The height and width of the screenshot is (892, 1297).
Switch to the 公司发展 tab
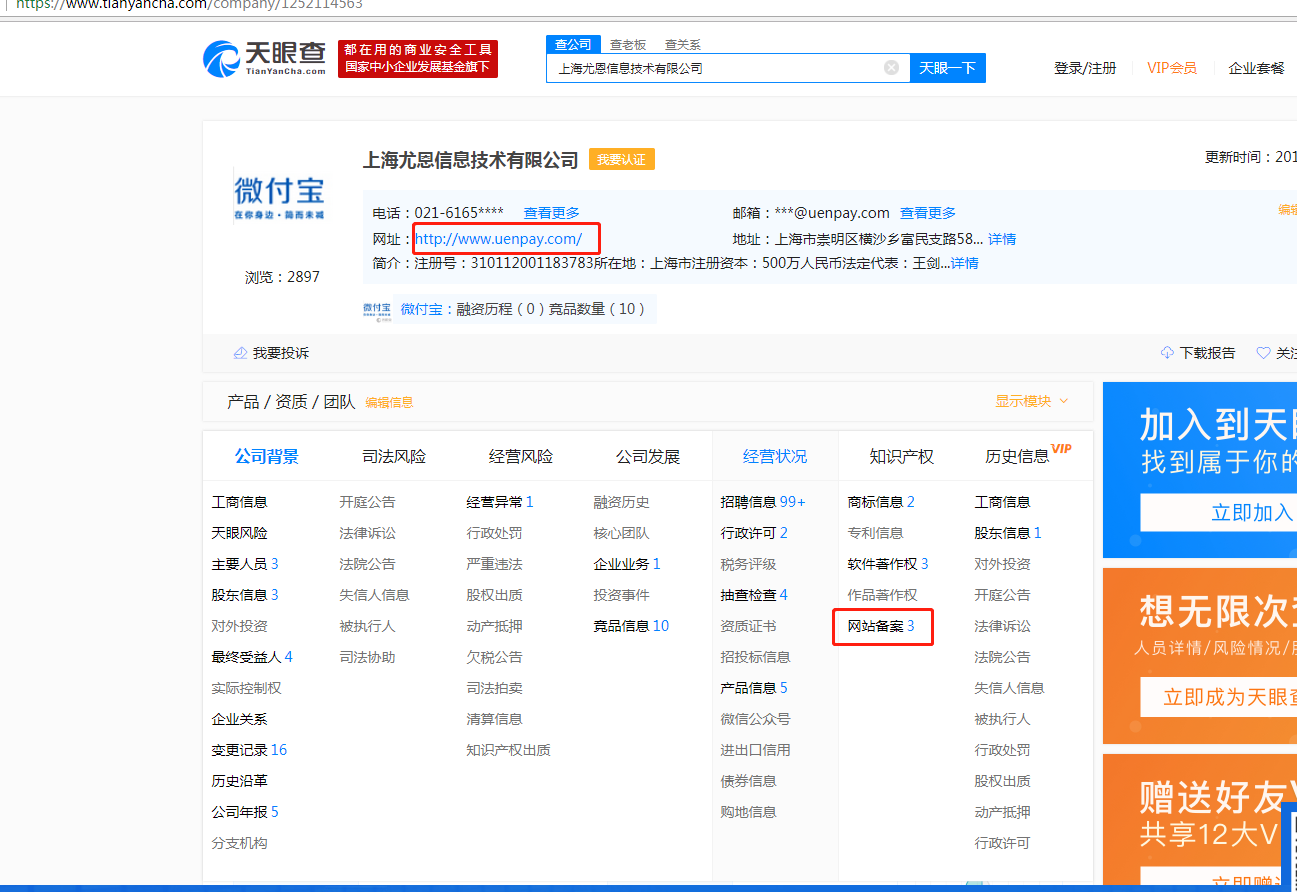pyautogui.click(x=648, y=457)
